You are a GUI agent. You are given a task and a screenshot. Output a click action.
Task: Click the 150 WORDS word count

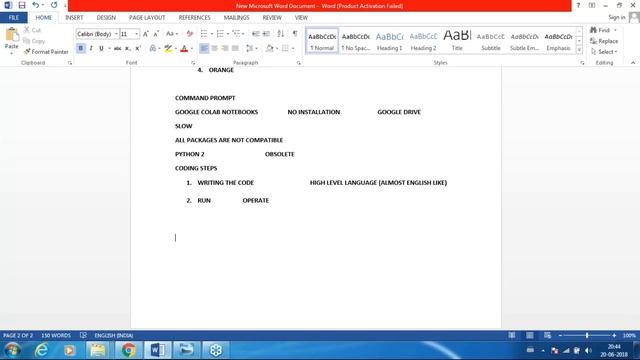[x=56, y=336]
